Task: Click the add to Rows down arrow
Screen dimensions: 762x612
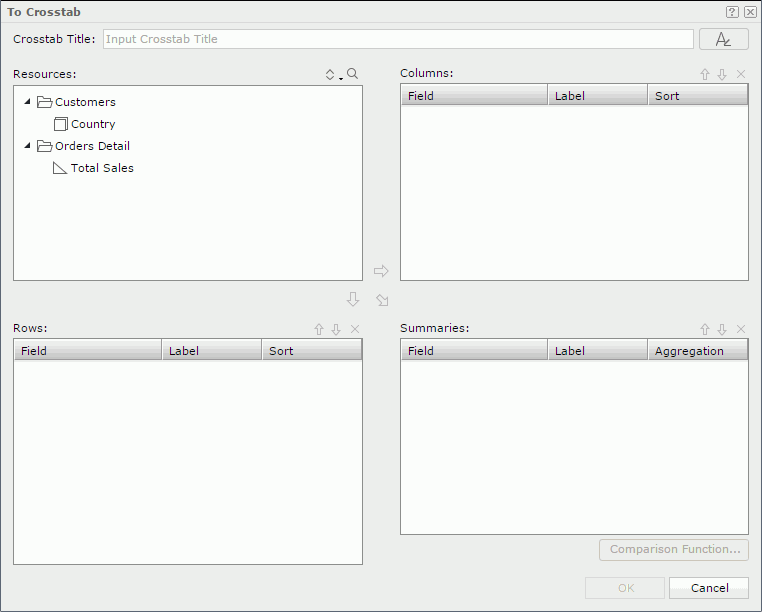Action: [x=353, y=299]
